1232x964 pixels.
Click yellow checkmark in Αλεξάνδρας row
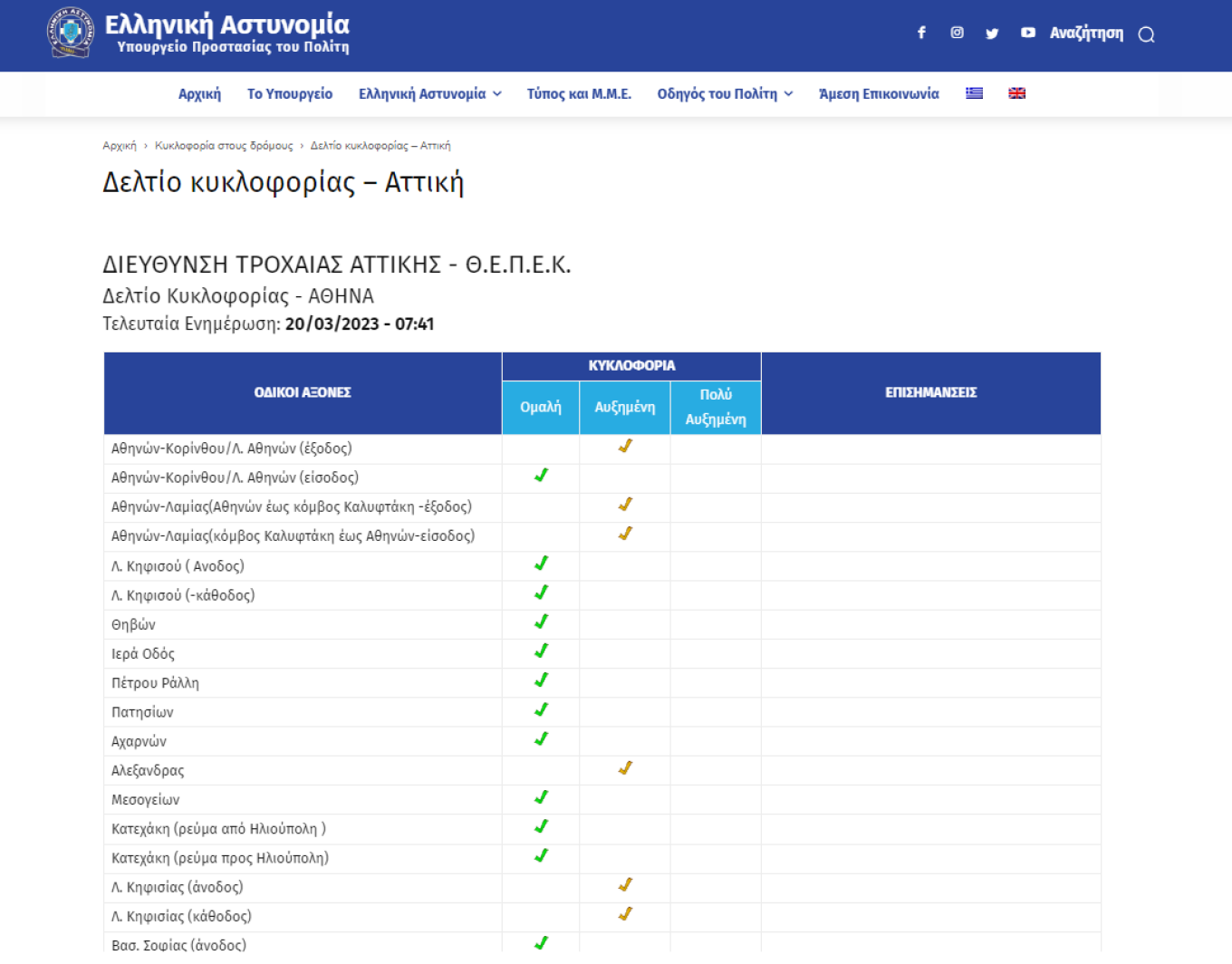point(625,768)
